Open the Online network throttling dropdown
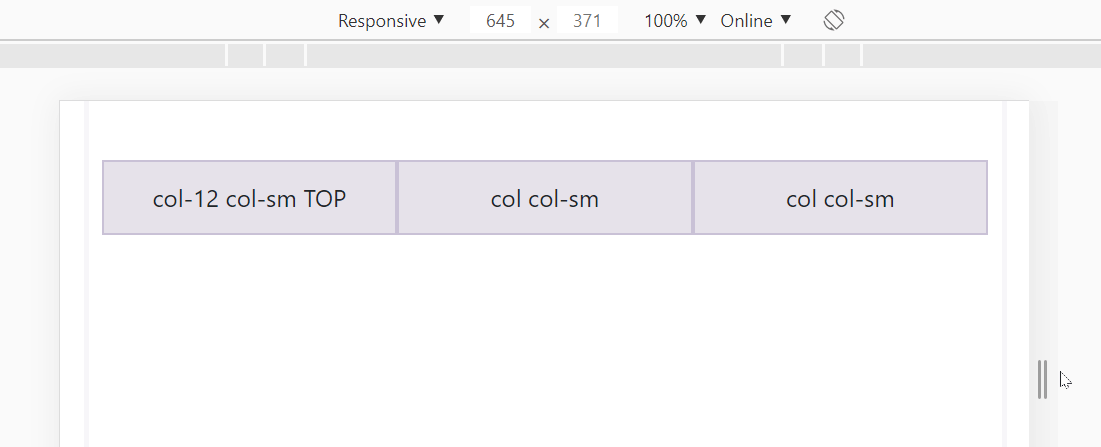Image resolution: width=1101 pixels, height=447 pixels. pos(756,21)
